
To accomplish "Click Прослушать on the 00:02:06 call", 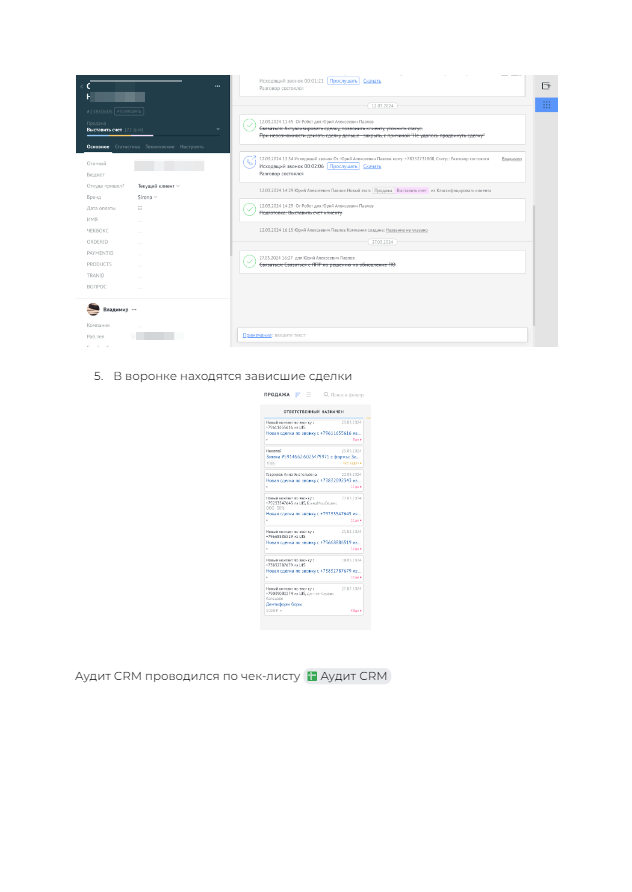I will click(344, 166).
